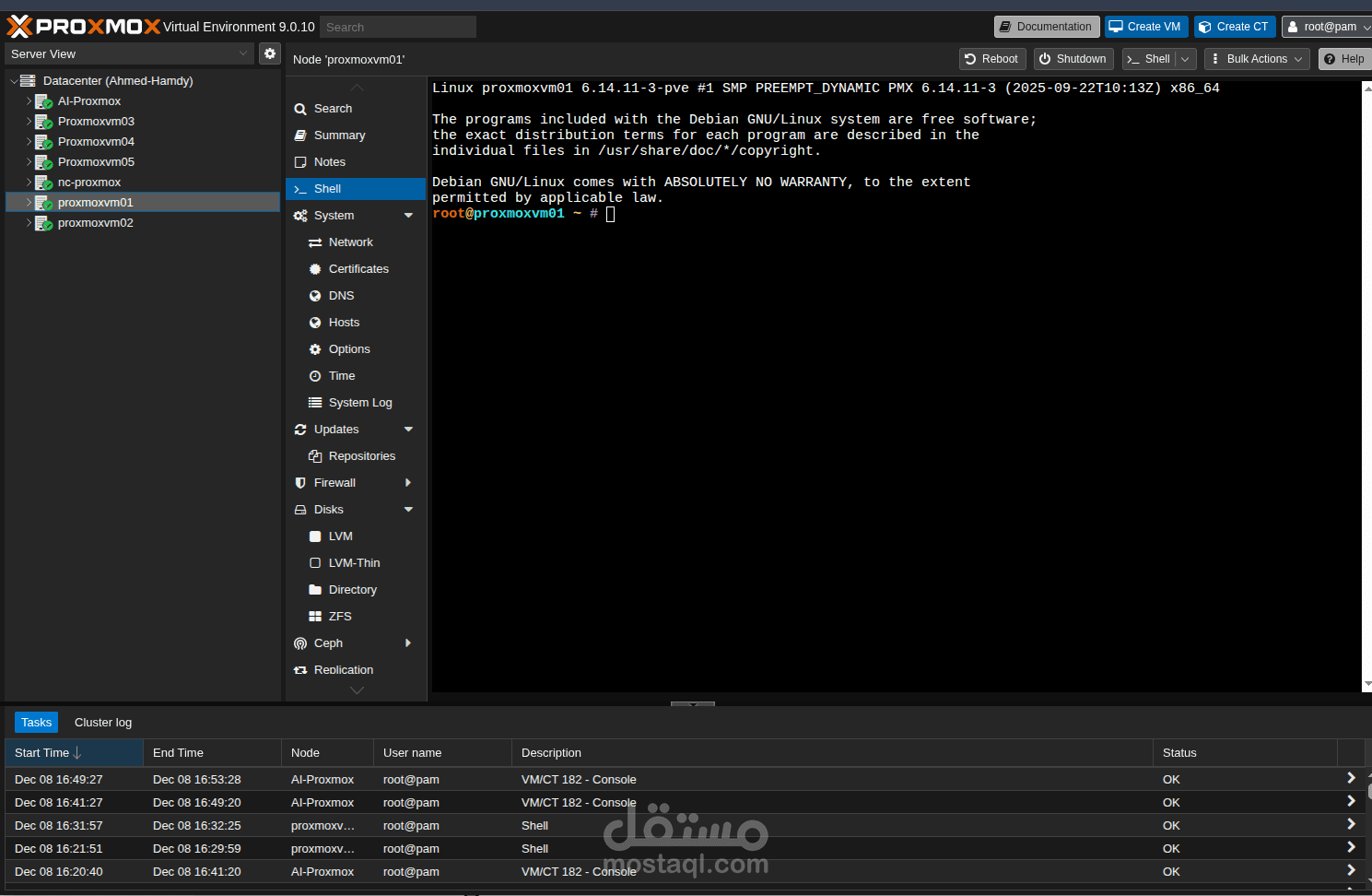Open the root@pam user menu
Image resolution: width=1372 pixels, height=896 pixels.
pyautogui.click(x=1328, y=27)
